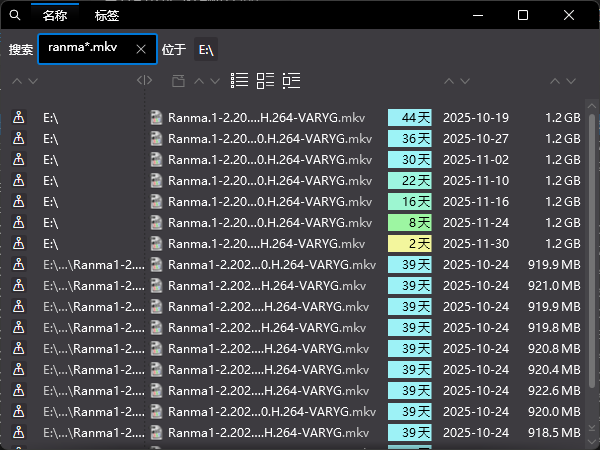Click the yellow 2天 age cell
This screenshot has height=450, width=600.
pos(409,243)
